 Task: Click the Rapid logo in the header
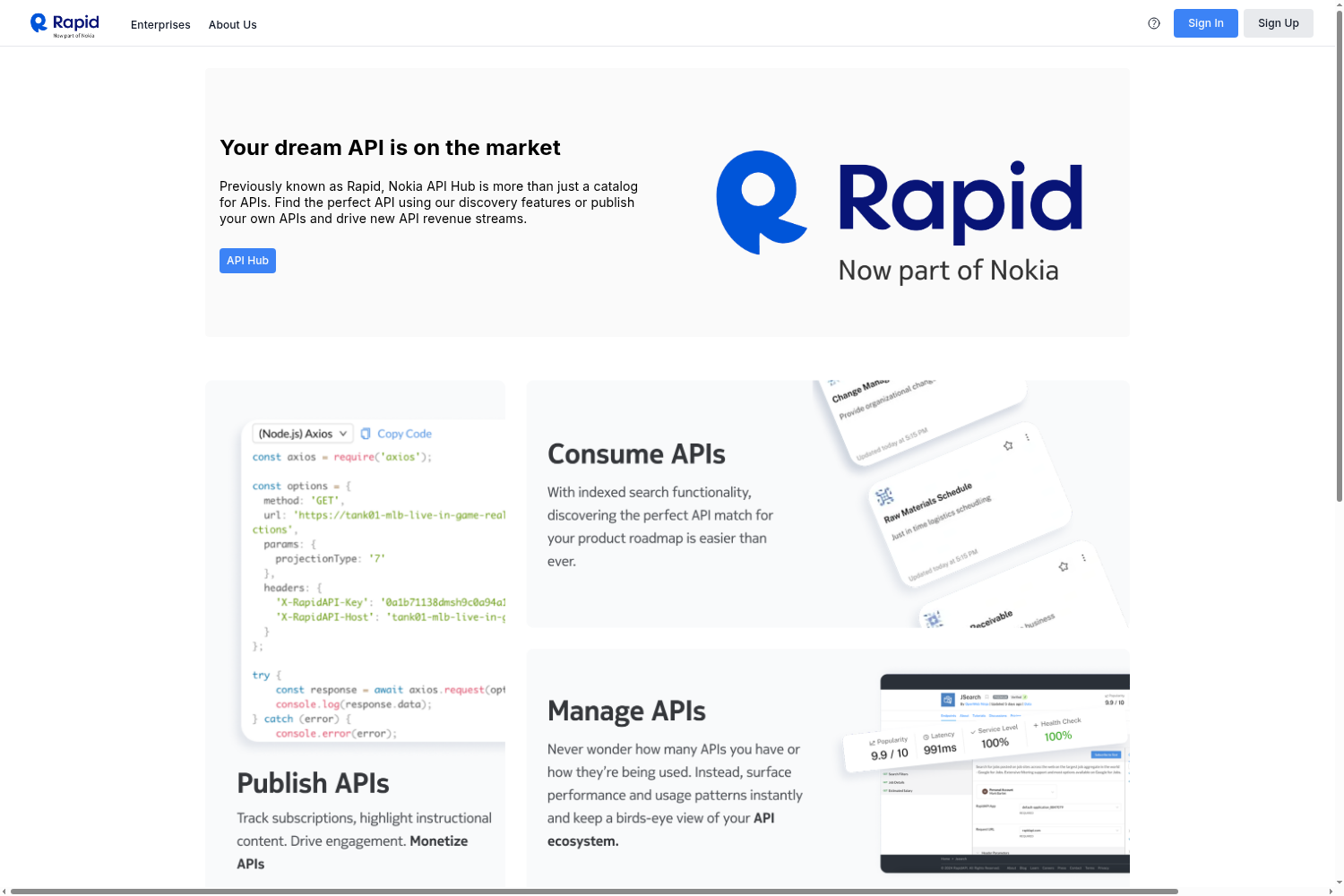click(x=65, y=25)
